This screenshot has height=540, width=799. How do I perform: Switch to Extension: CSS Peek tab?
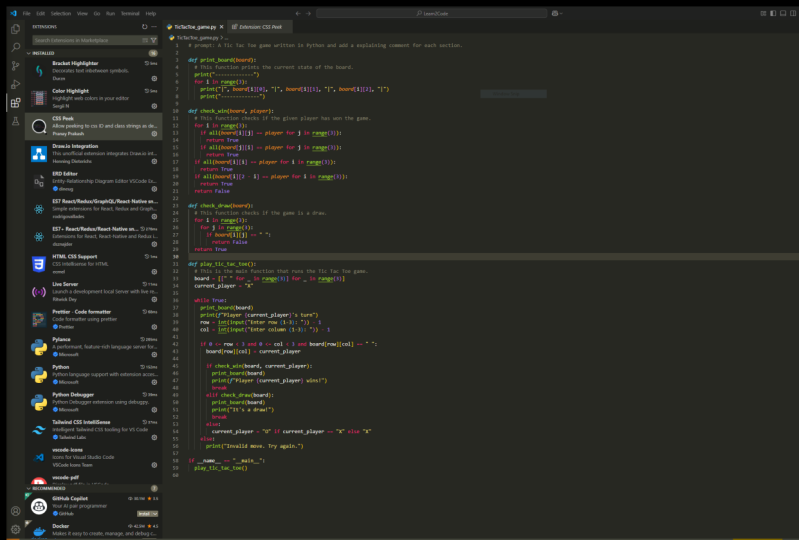(x=259, y=27)
